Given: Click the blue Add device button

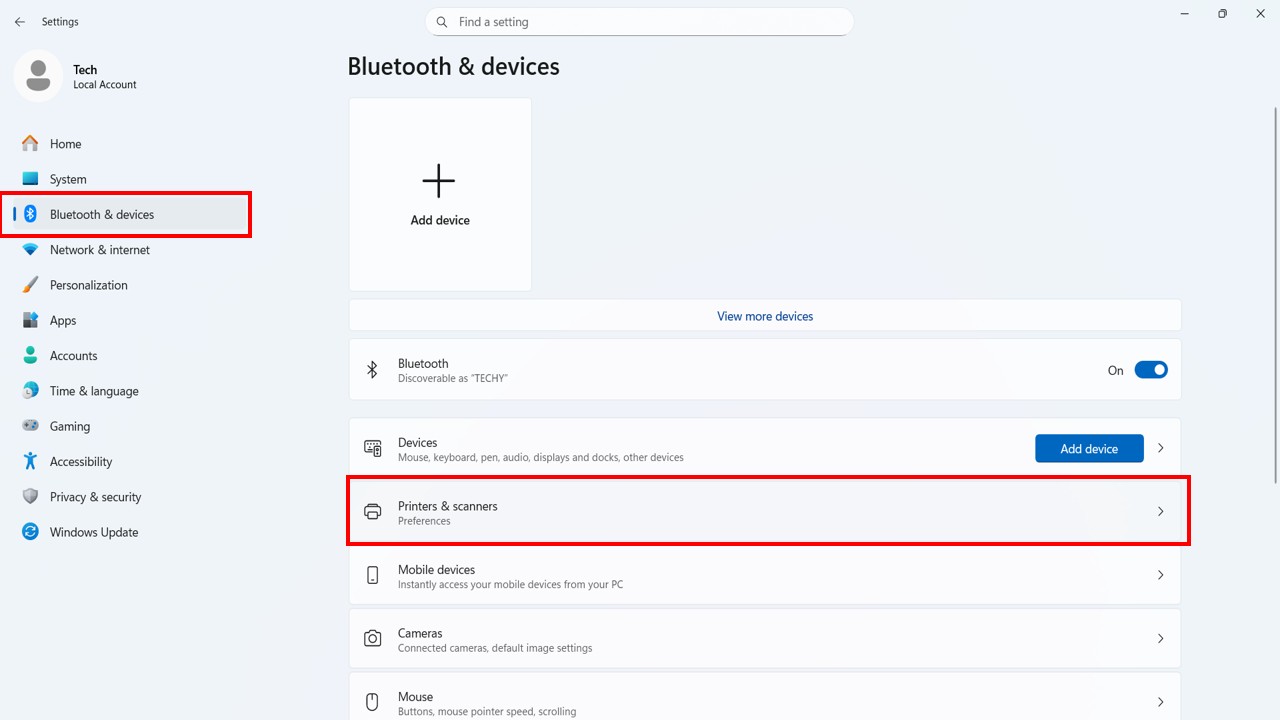Looking at the screenshot, I should coord(1088,449).
